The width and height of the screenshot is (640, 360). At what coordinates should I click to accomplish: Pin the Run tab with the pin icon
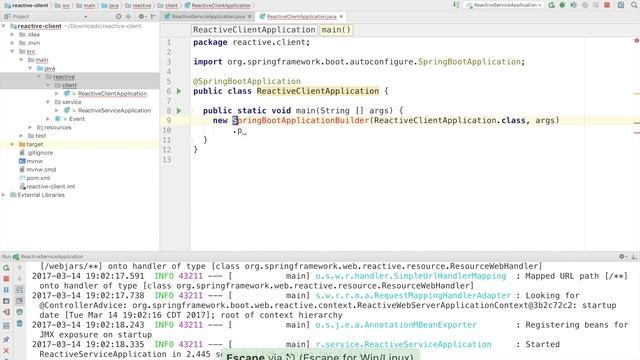pyautogui.click(x=6, y=340)
